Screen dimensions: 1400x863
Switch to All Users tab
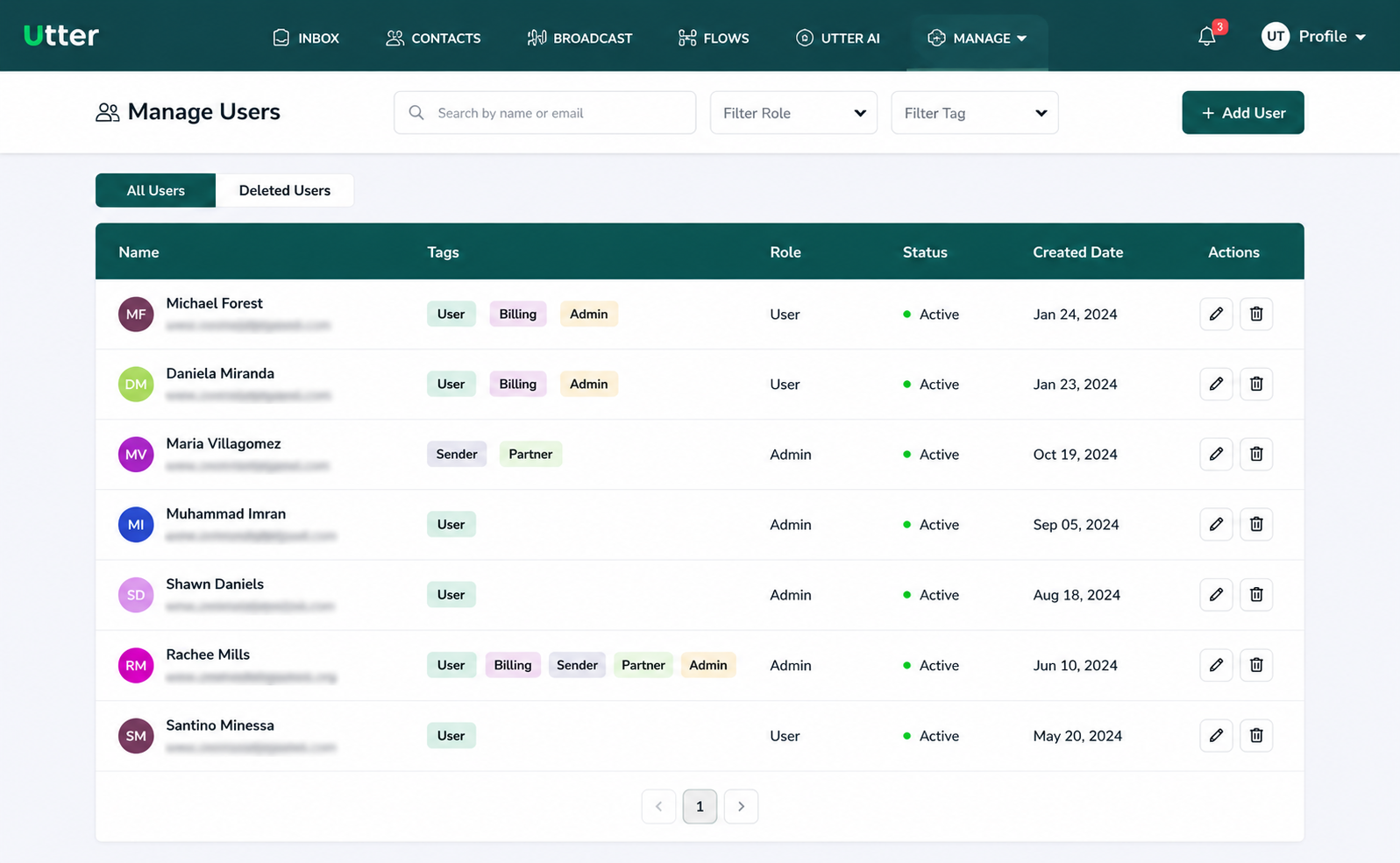[x=155, y=190]
